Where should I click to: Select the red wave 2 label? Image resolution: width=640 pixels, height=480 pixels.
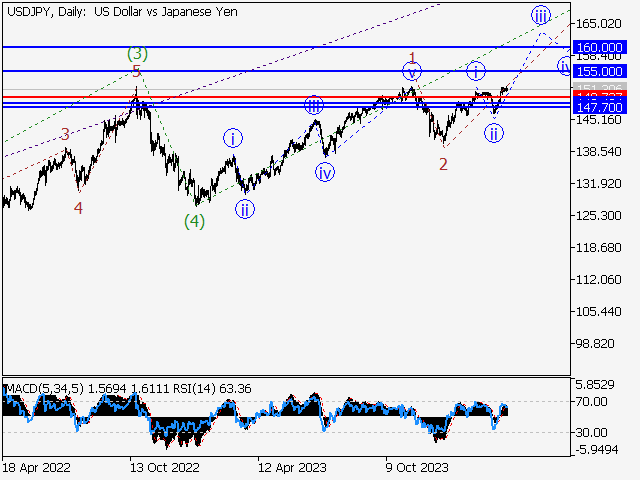(x=442, y=164)
